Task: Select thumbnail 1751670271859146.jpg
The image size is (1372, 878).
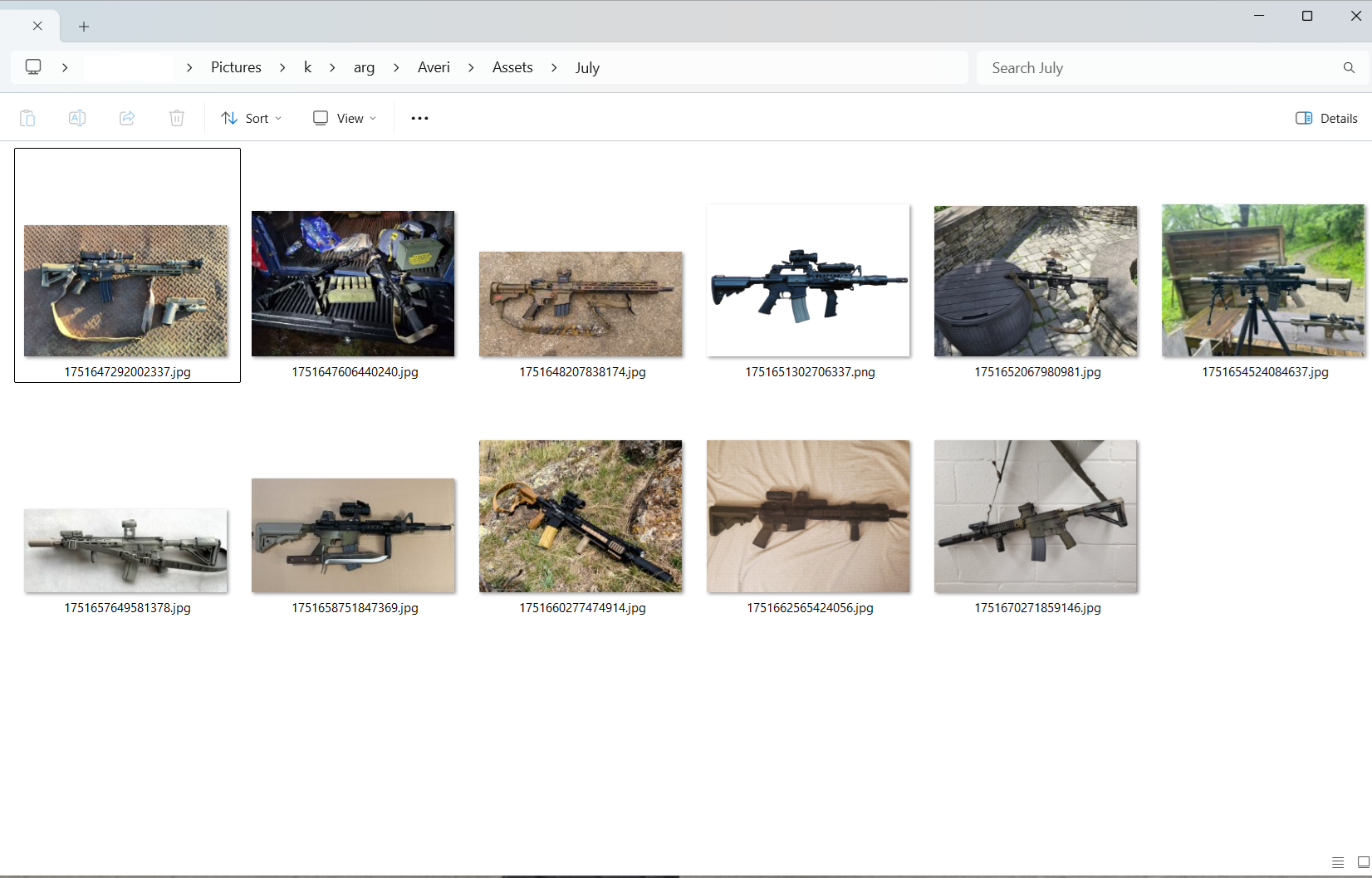Action: tap(1036, 517)
